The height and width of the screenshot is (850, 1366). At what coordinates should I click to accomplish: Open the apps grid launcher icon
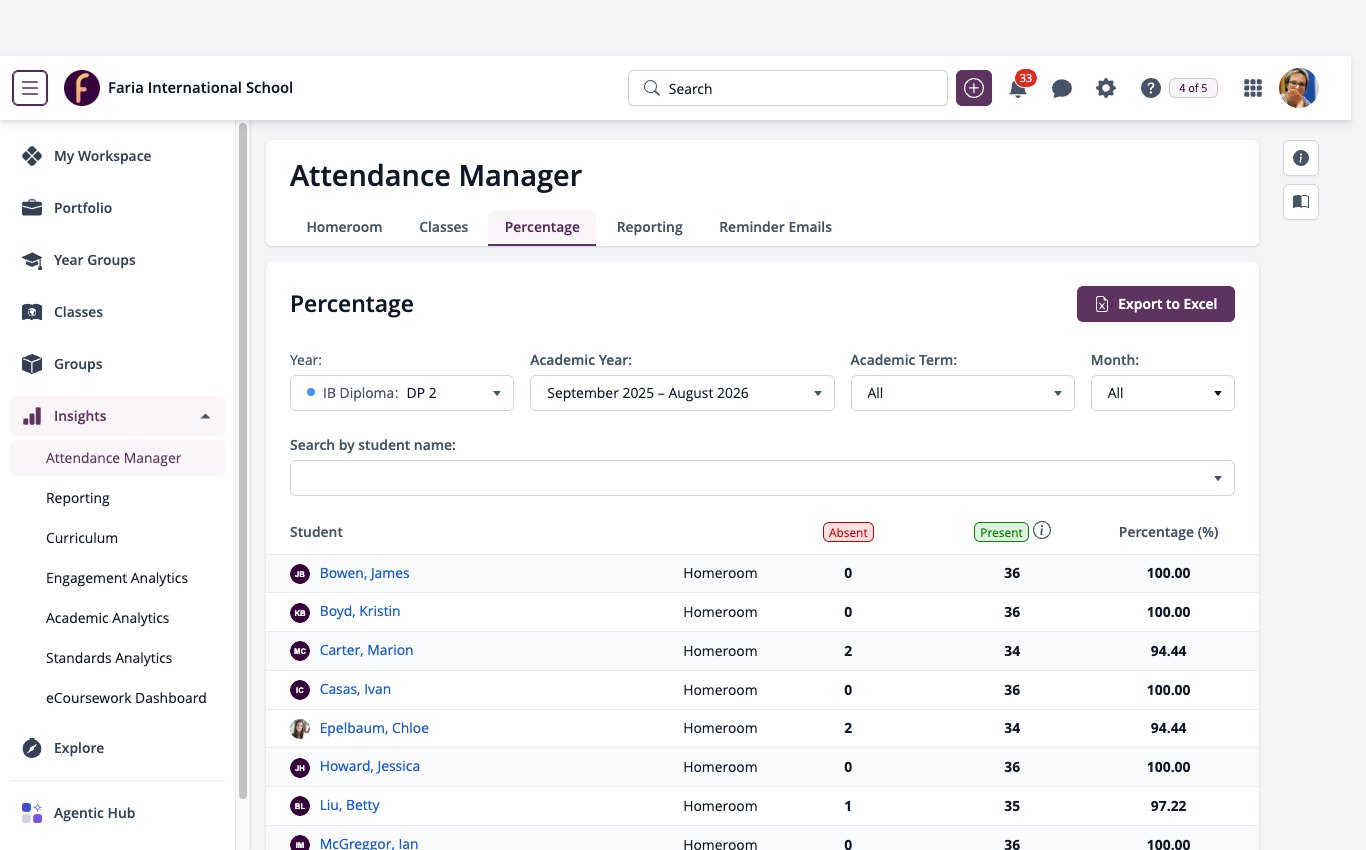click(1252, 88)
